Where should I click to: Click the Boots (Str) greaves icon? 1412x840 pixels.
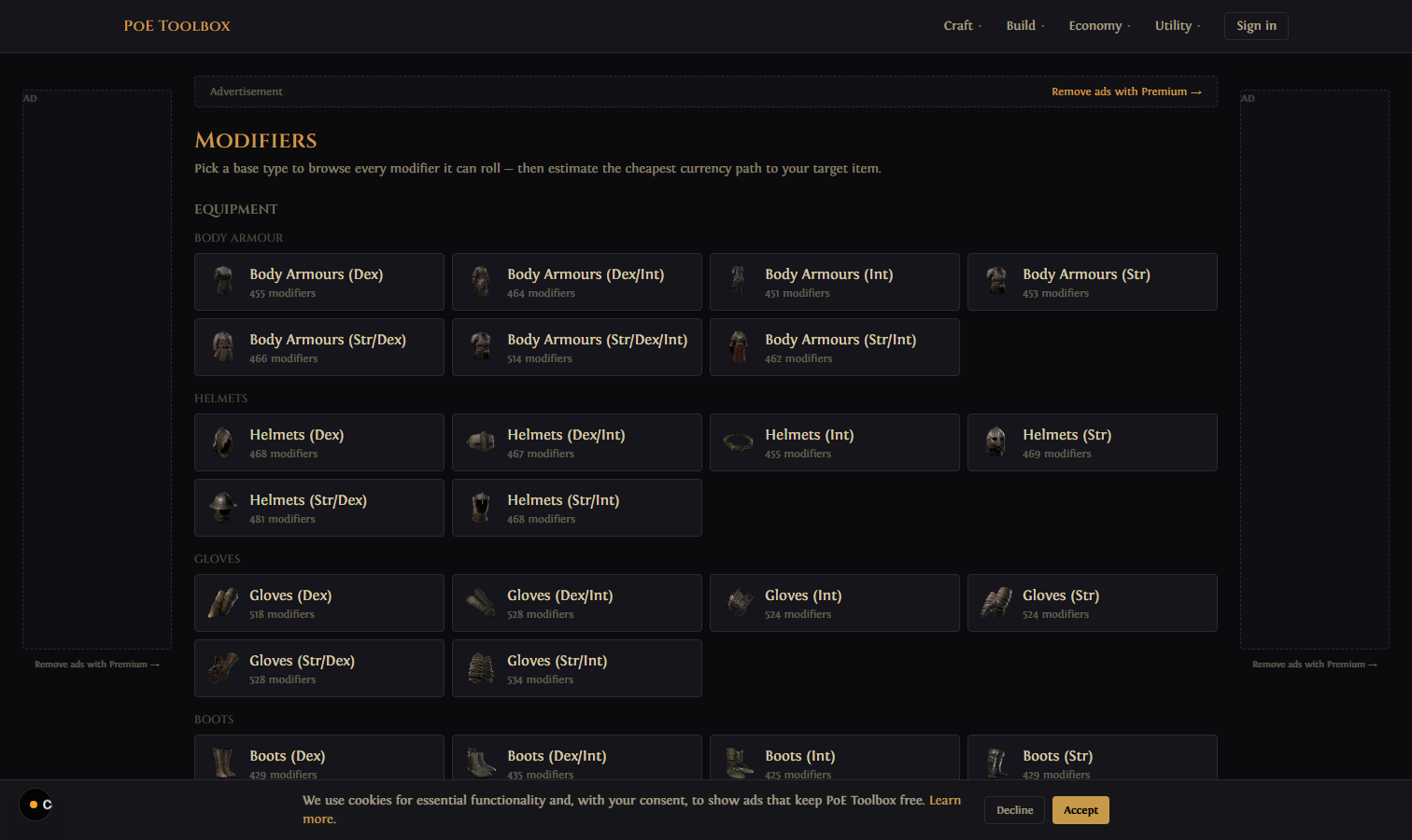[996, 763]
